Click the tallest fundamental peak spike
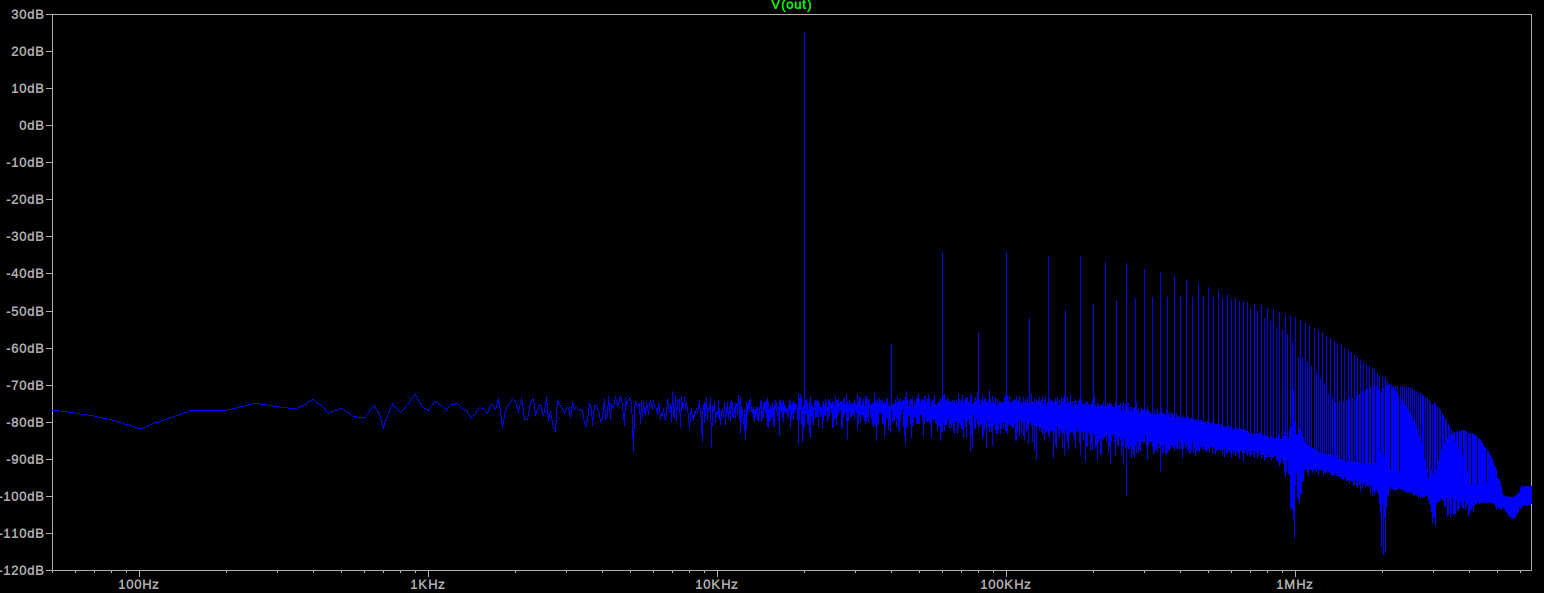The height and width of the screenshot is (593, 1544). click(x=804, y=215)
